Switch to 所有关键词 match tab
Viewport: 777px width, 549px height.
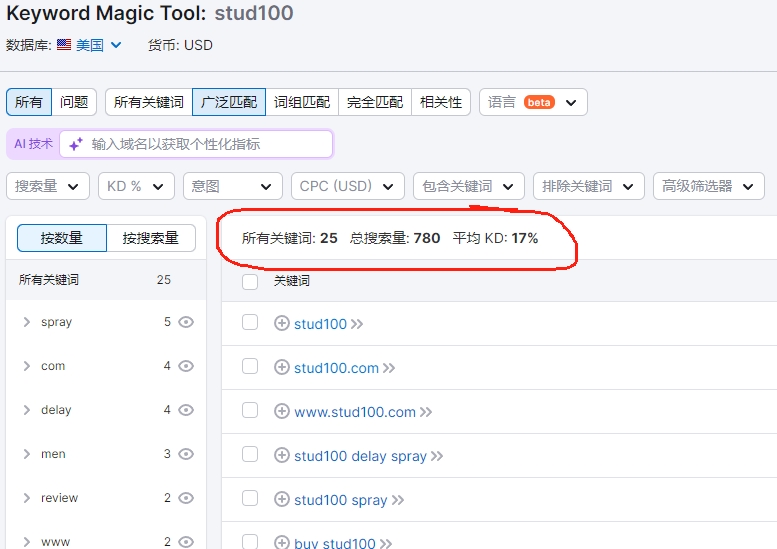[149, 102]
